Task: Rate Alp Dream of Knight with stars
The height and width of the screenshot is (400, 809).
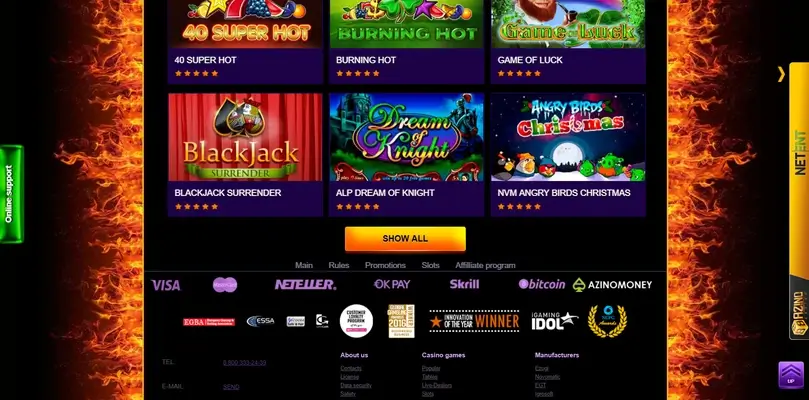Action: point(358,206)
